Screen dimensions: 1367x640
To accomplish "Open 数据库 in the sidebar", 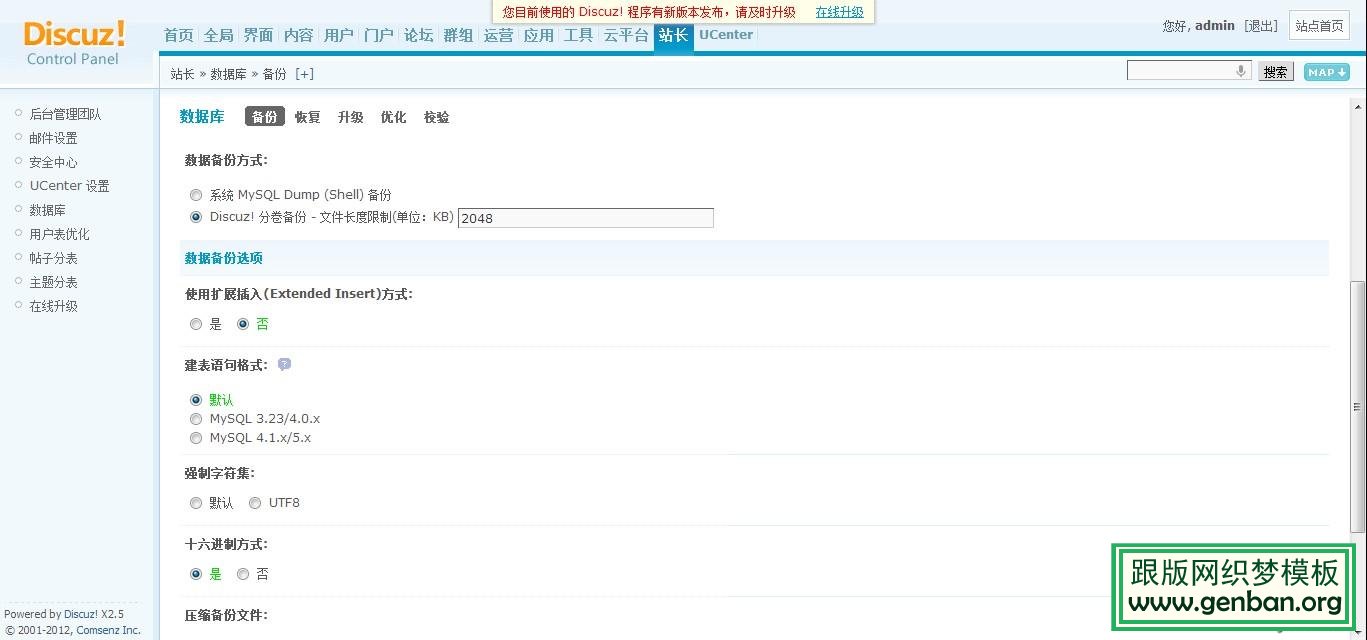I will pos(47,210).
